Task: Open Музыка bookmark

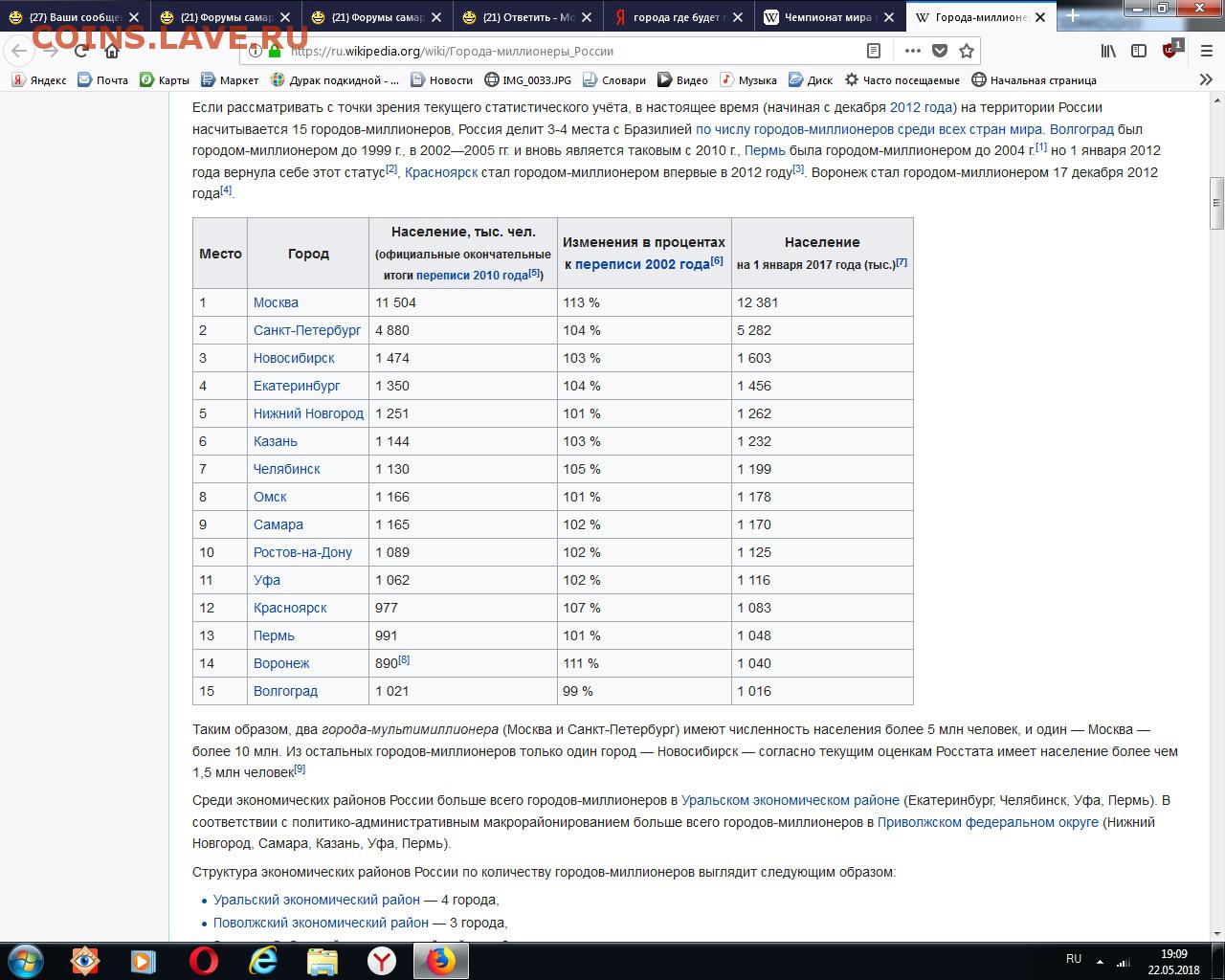Action: pos(748,80)
